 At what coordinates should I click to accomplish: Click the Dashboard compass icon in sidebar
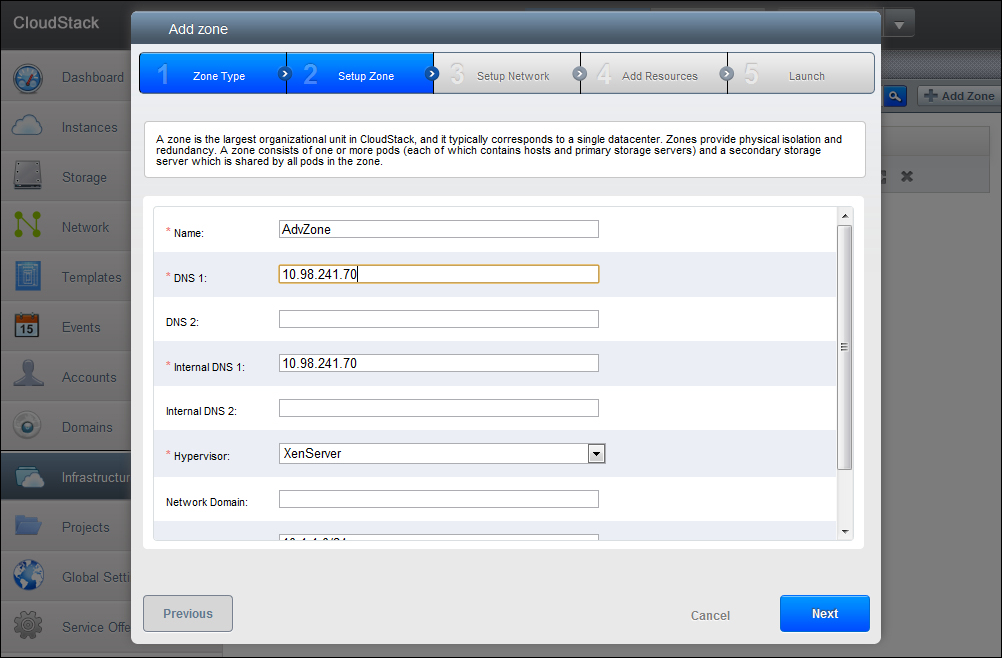(28, 78)
